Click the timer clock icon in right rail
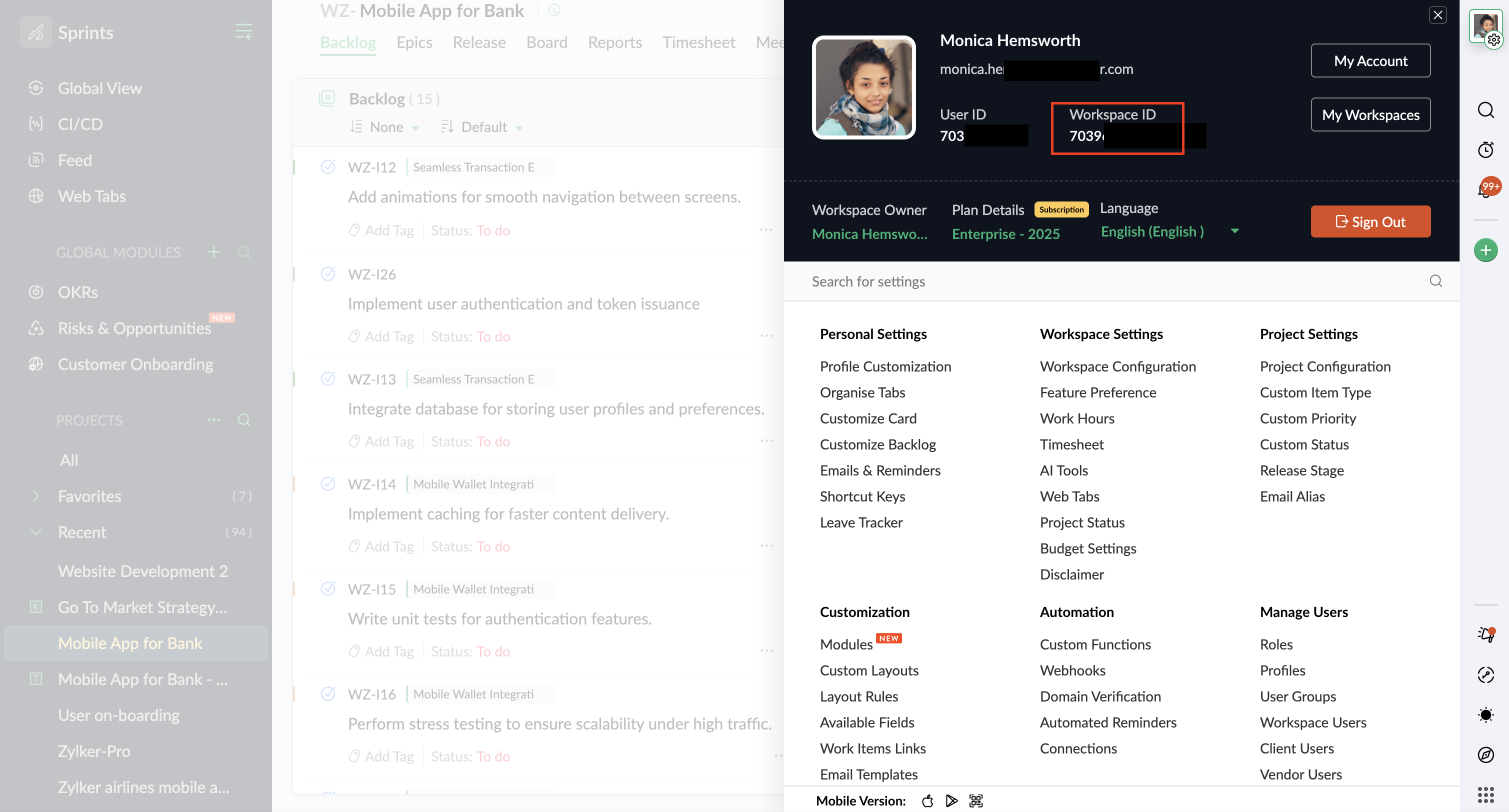Image resolution: width=1509 pixels, height=812 pixels. [1485, 149]
